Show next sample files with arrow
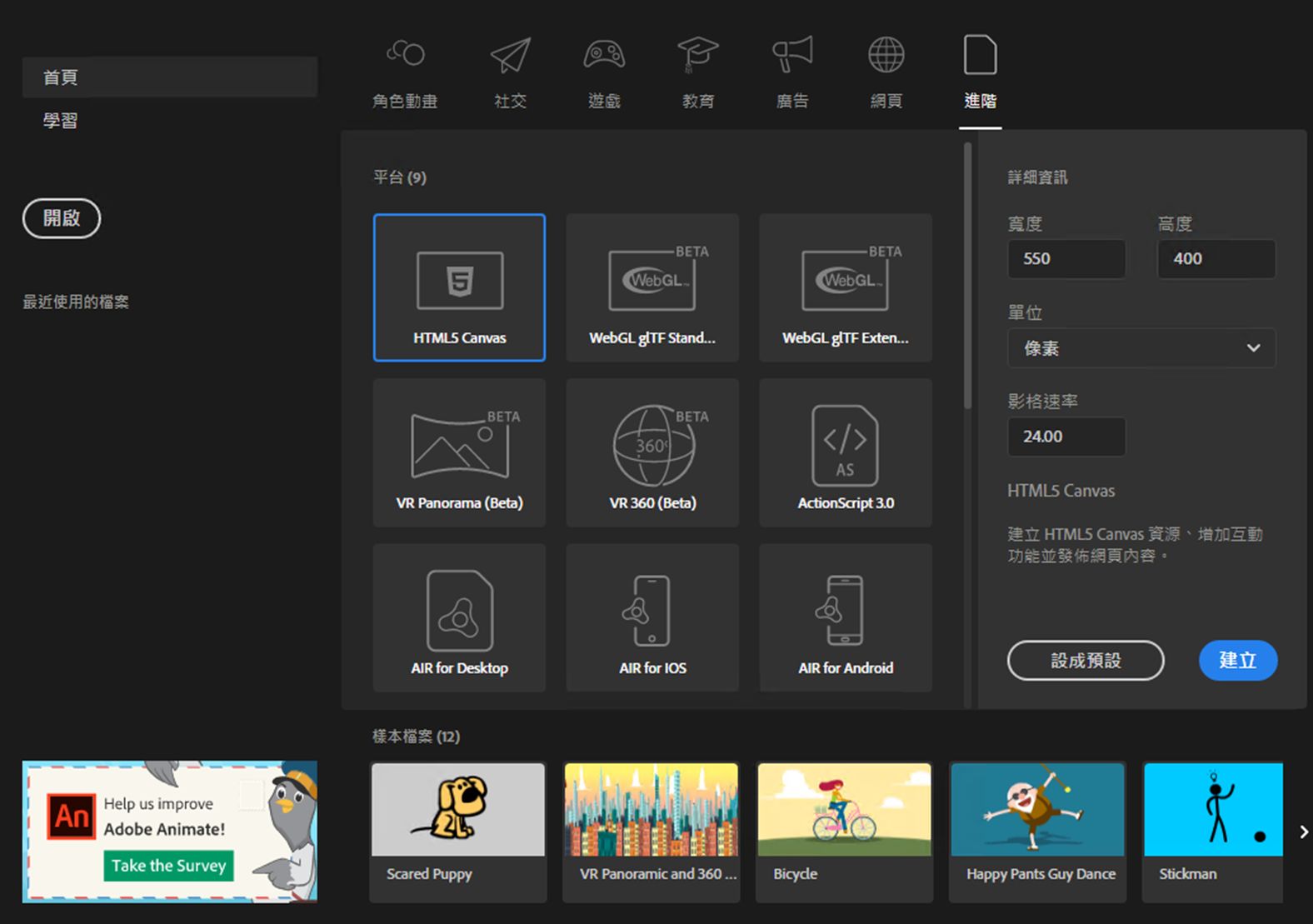 point(1304,832)
